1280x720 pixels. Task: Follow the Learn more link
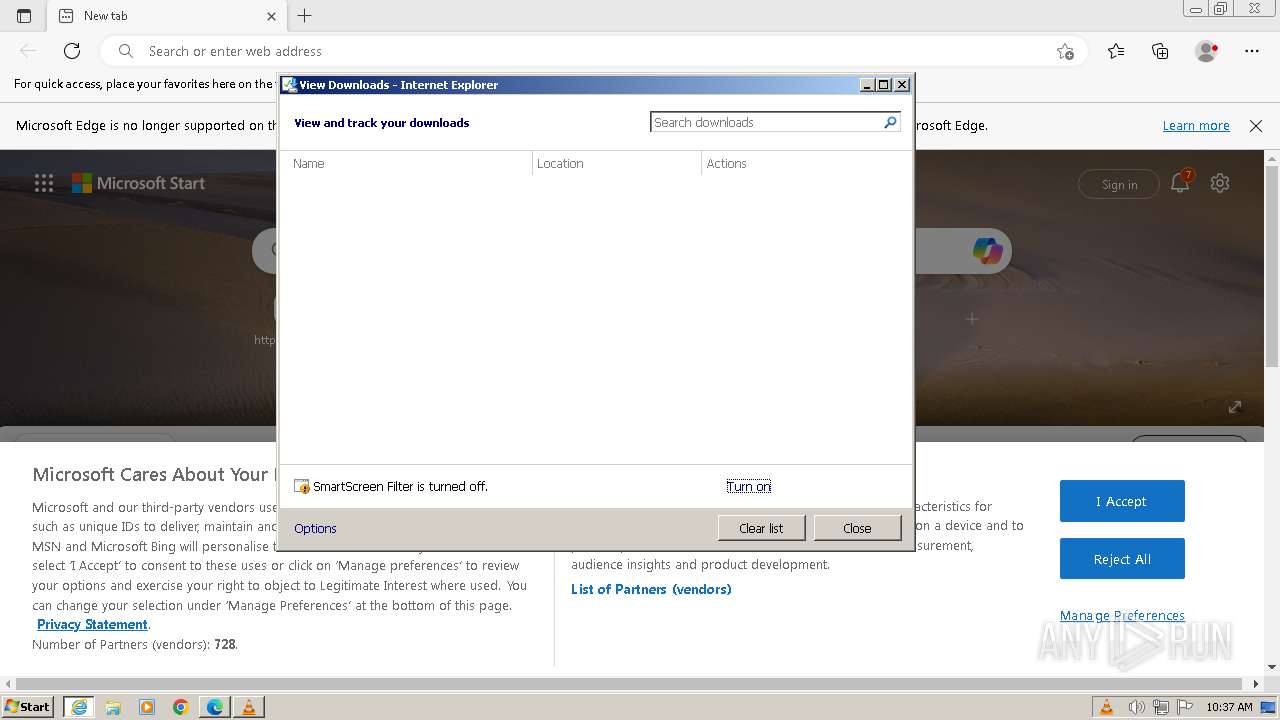(x=1196, y=125)
